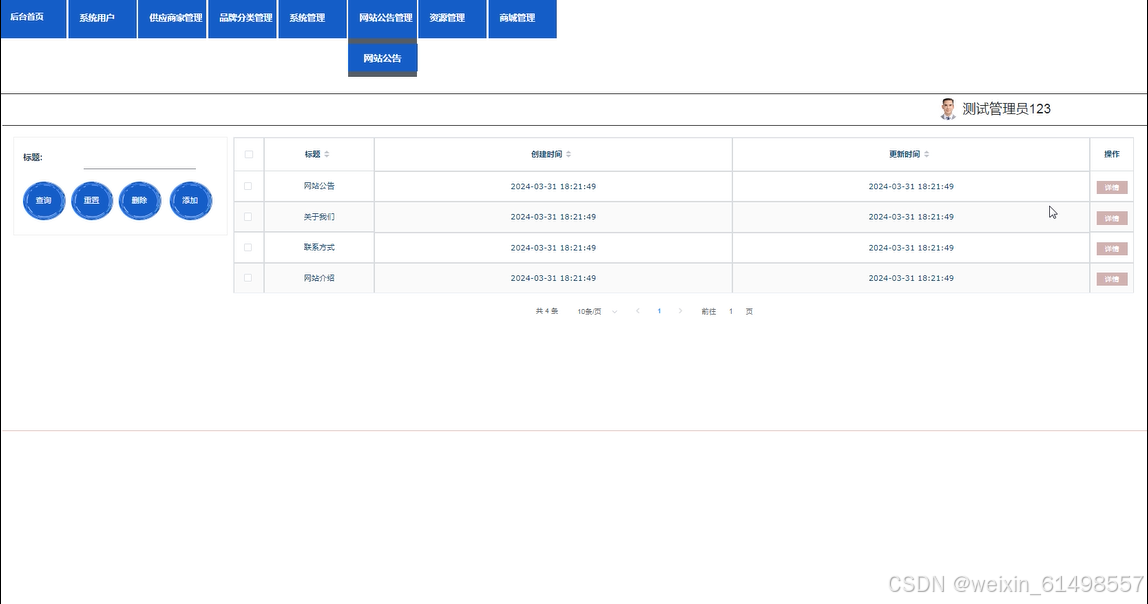Click the 重置 round button

click(x=92, y=201)
